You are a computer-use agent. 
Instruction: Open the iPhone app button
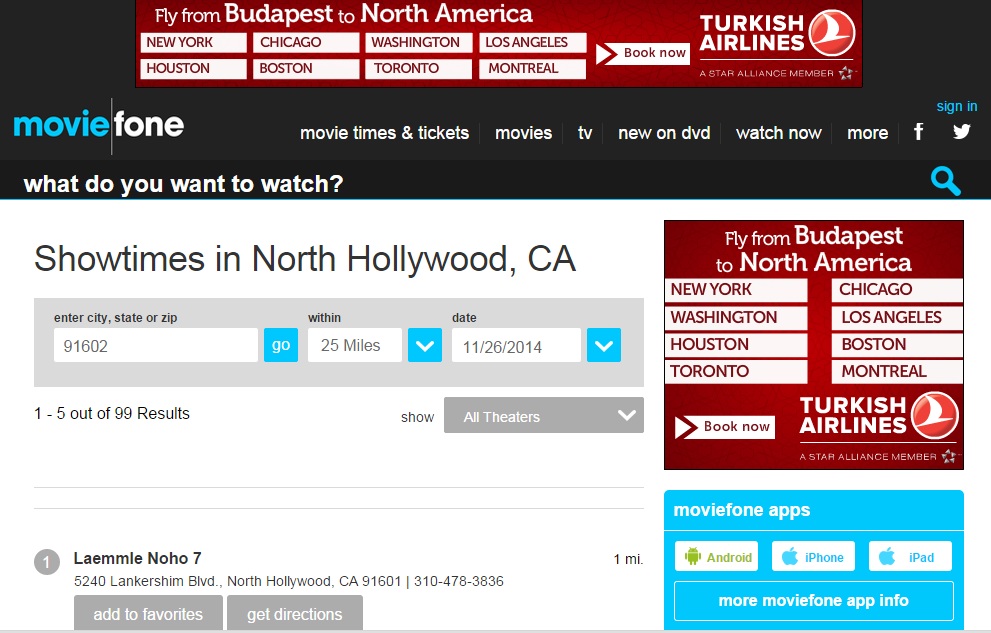coord(813,557)
